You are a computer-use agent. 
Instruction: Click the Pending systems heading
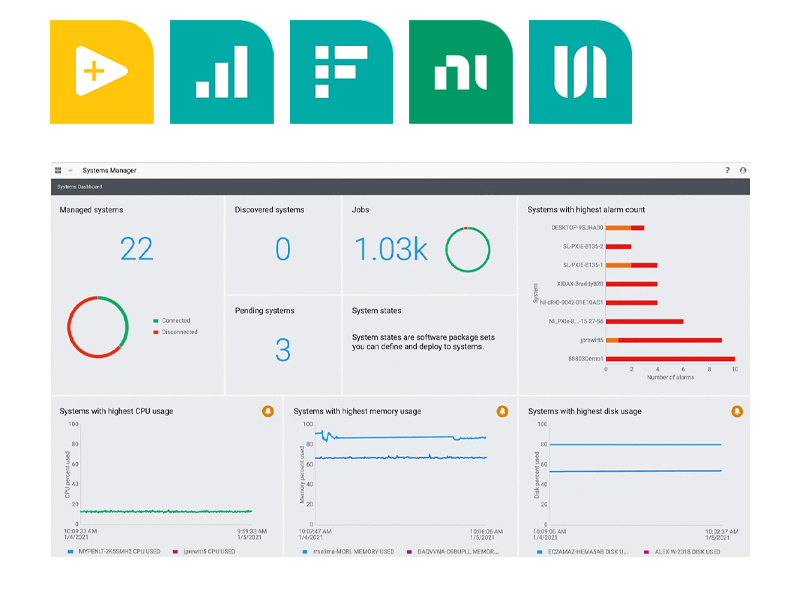[264, 311]
